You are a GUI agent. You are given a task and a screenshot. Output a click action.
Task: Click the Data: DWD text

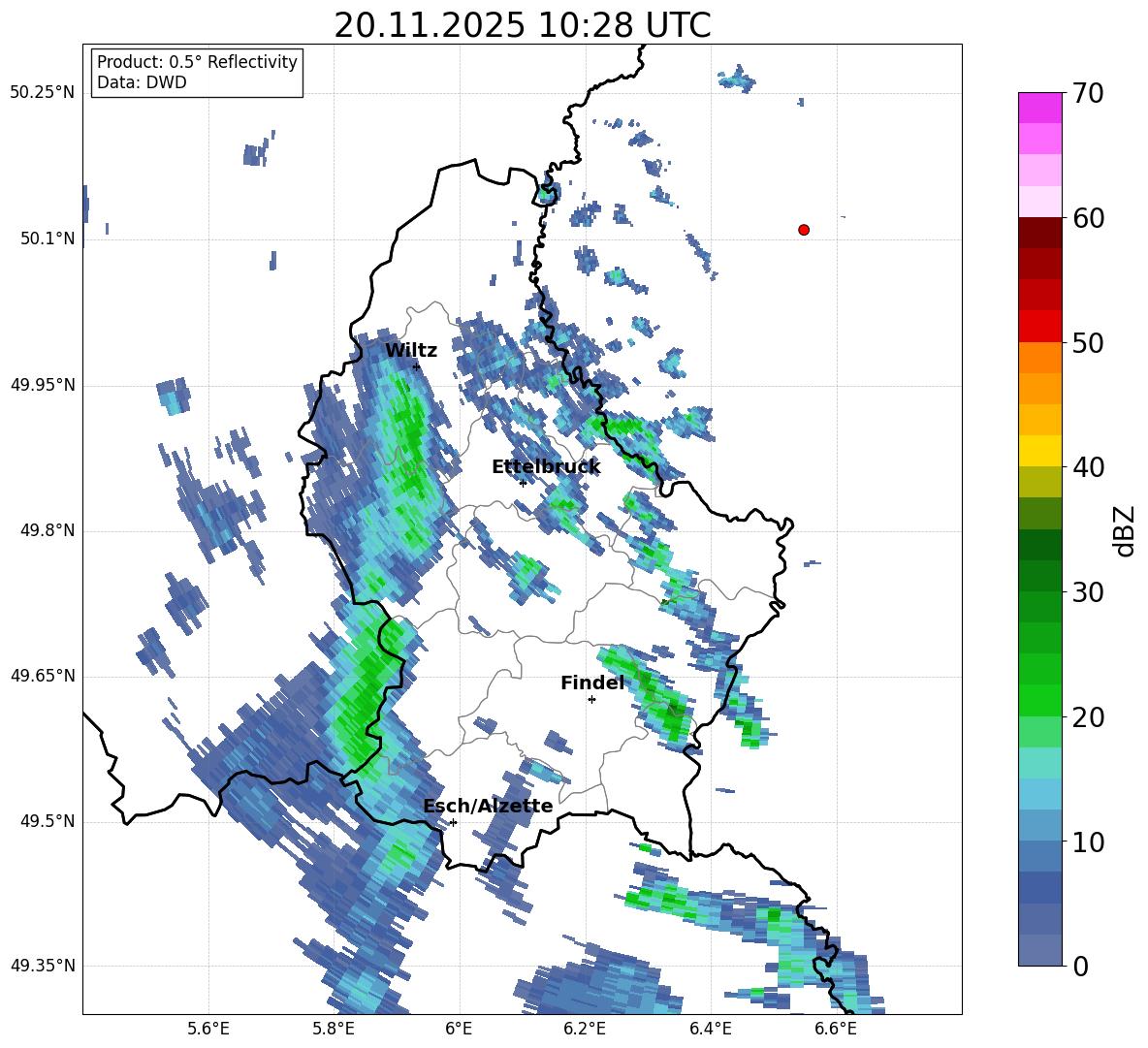click(142, 82)
